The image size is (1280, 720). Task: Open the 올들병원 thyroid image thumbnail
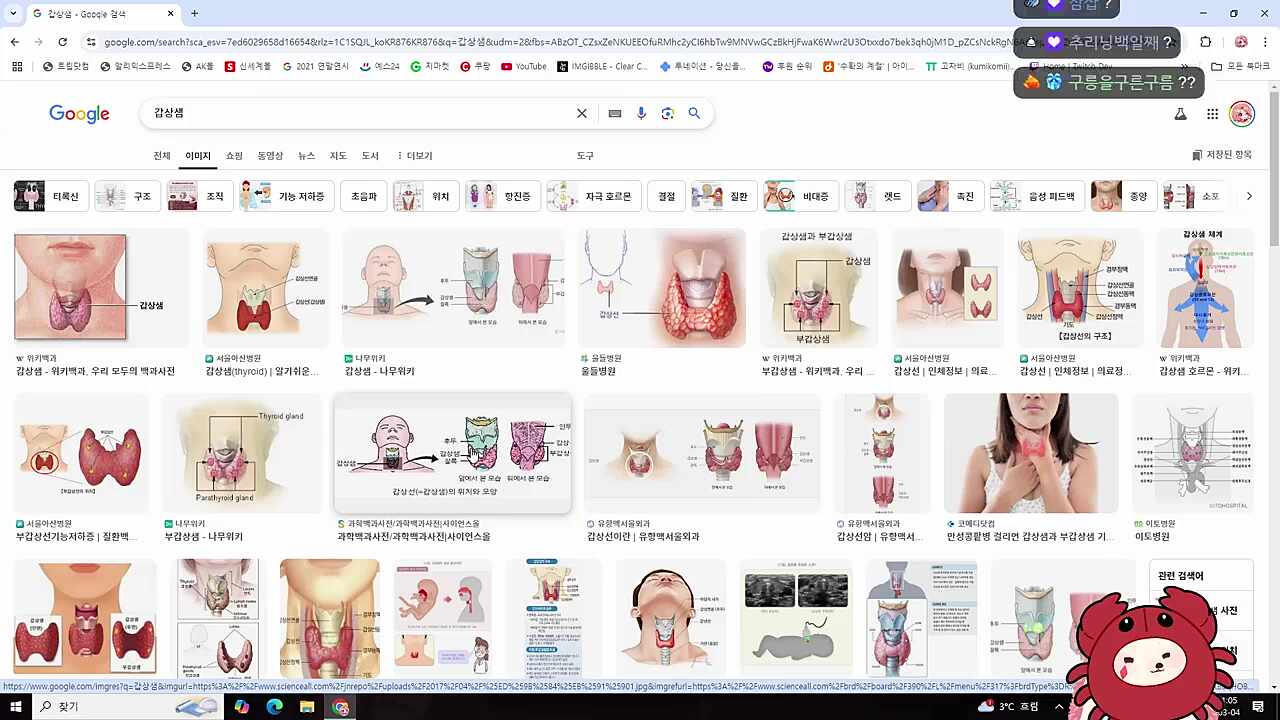[662, 288]
